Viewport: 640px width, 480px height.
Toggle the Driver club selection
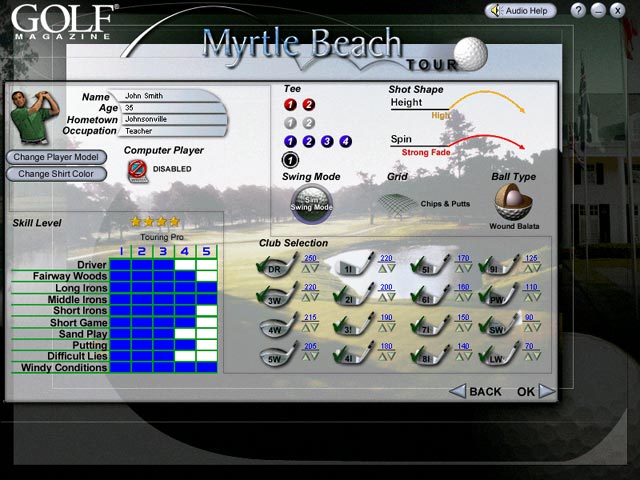click(277, 265)
